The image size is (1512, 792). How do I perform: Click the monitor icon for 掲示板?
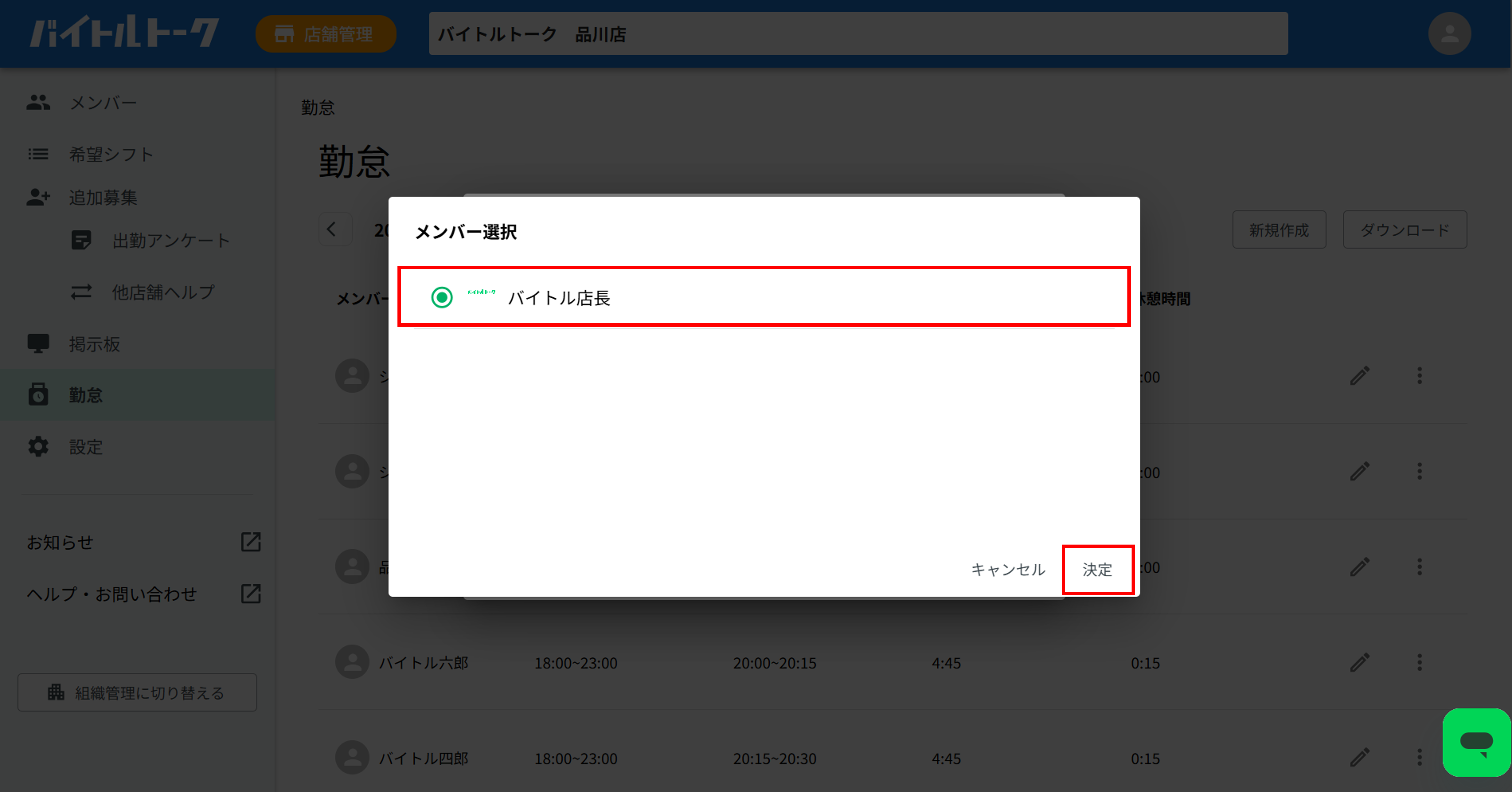pos(38,343)
